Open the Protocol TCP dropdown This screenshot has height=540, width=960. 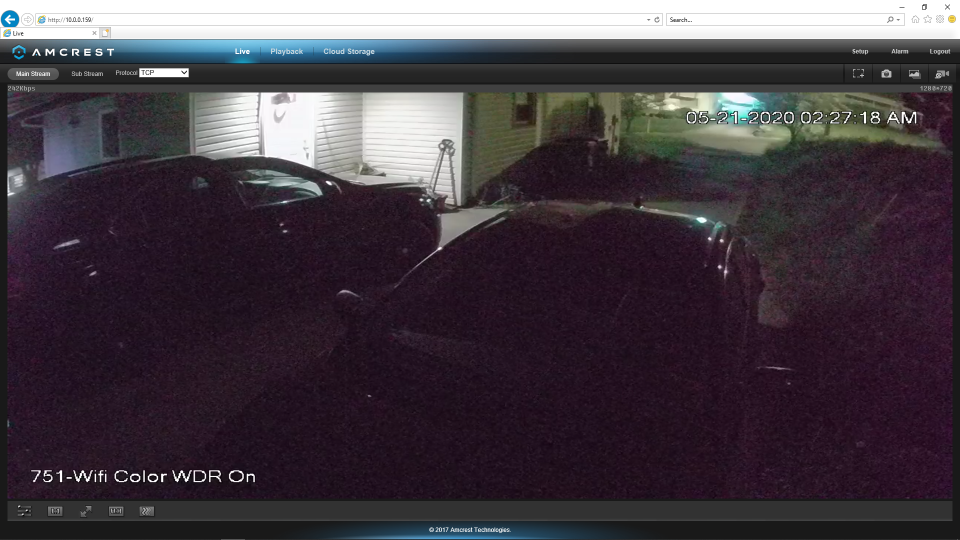click(163, 73)
